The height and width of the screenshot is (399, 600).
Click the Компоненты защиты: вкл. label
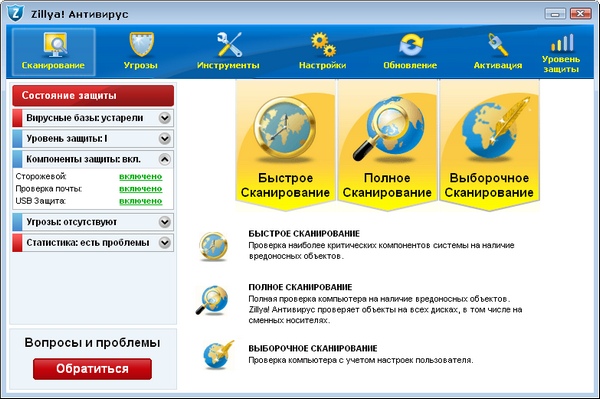click(83, 159)
